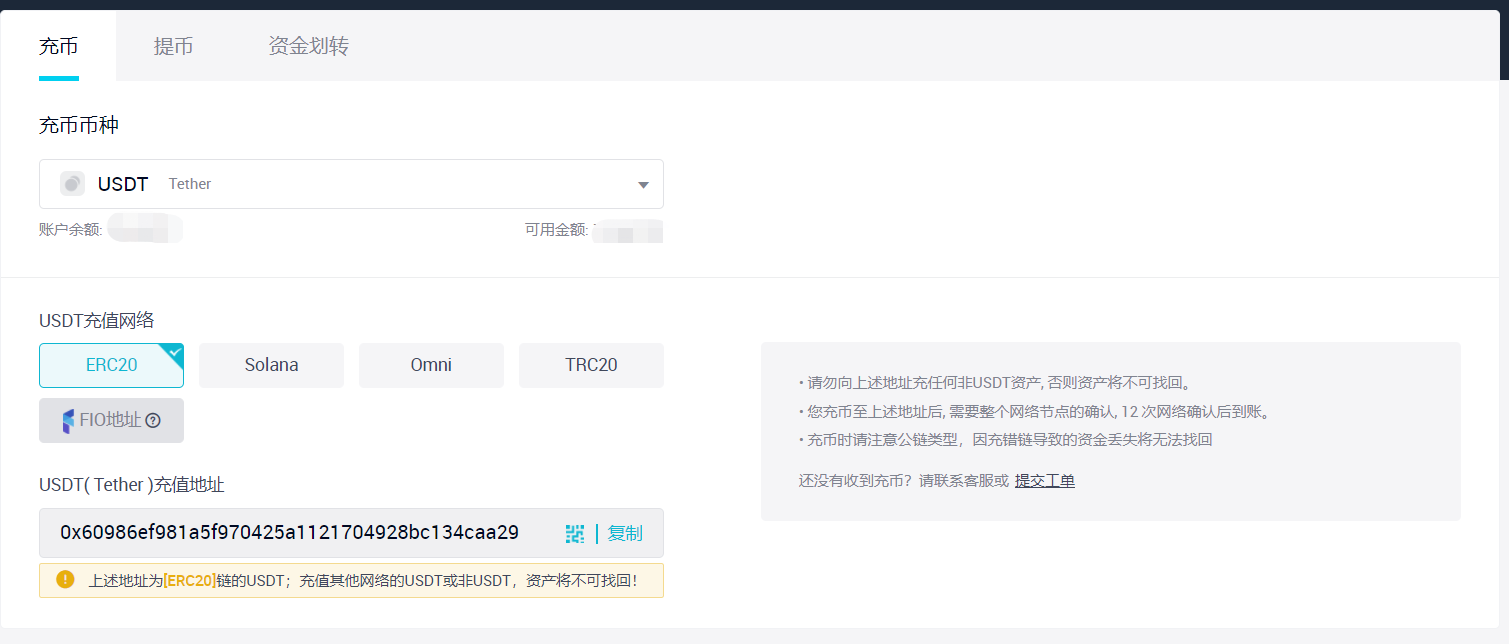
Task: Open the 资金划转 transfer tab
Action: click(x=308, y=46)
